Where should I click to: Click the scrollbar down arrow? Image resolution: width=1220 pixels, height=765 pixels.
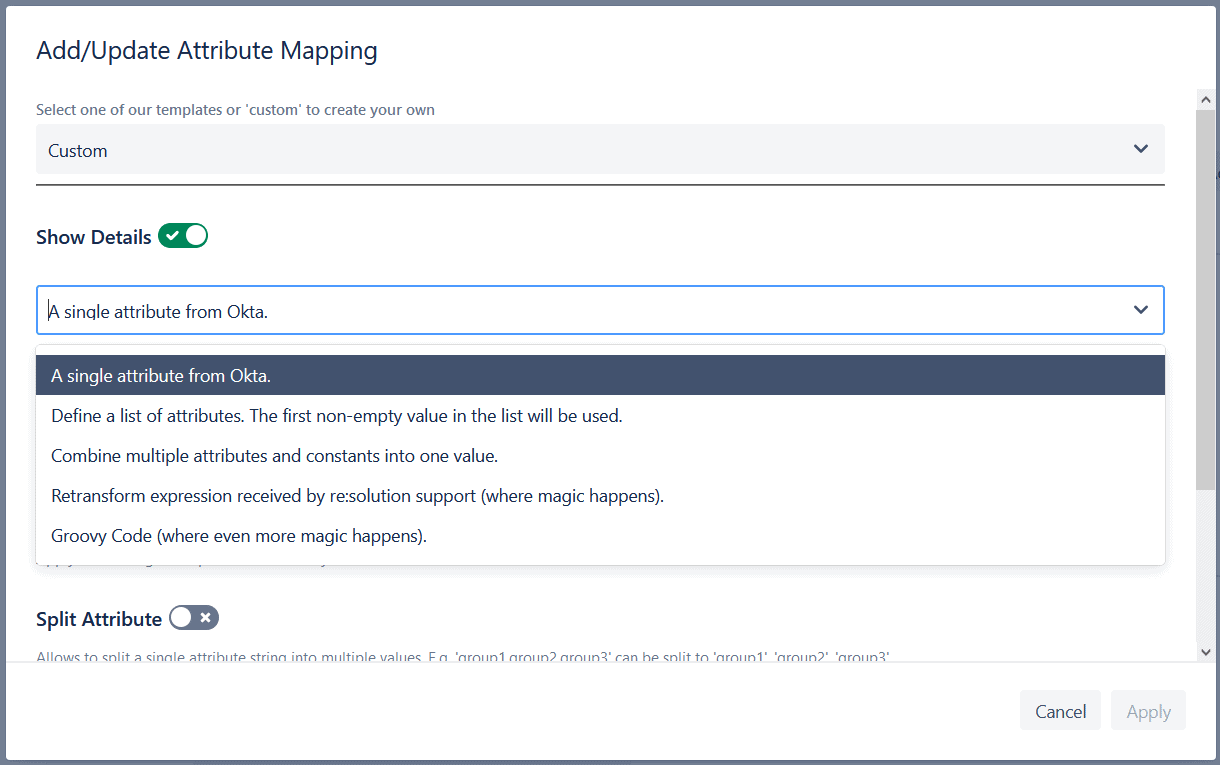point(1206,651)
